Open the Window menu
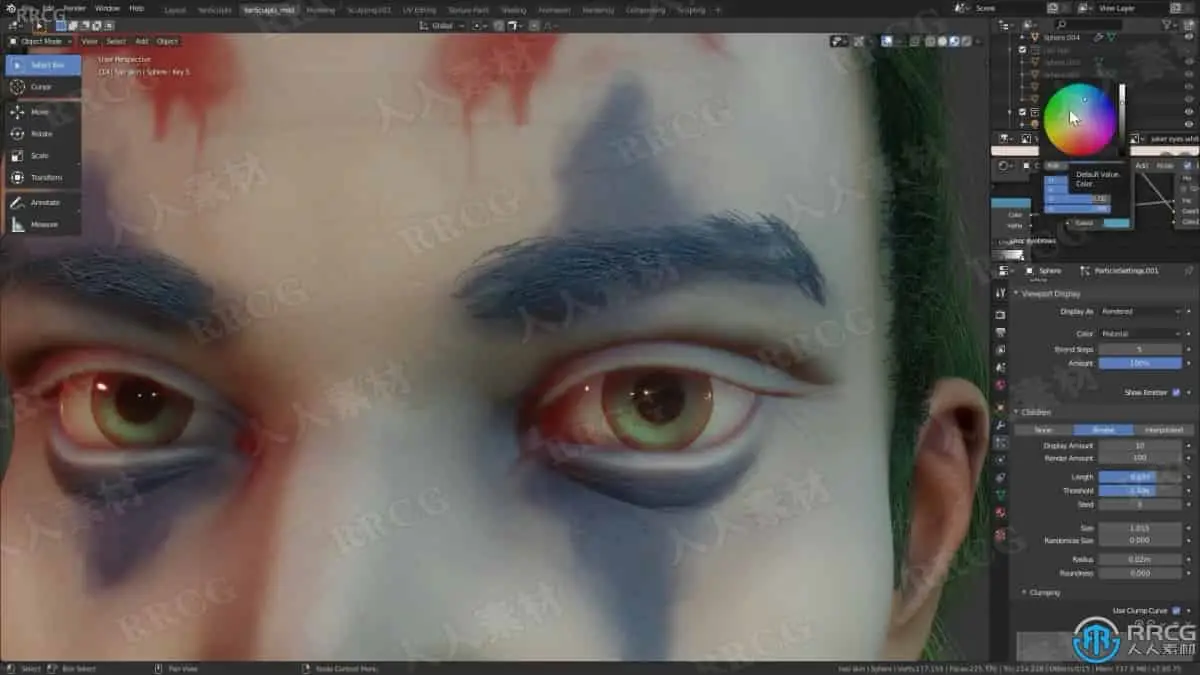 [x=107, y=7]
